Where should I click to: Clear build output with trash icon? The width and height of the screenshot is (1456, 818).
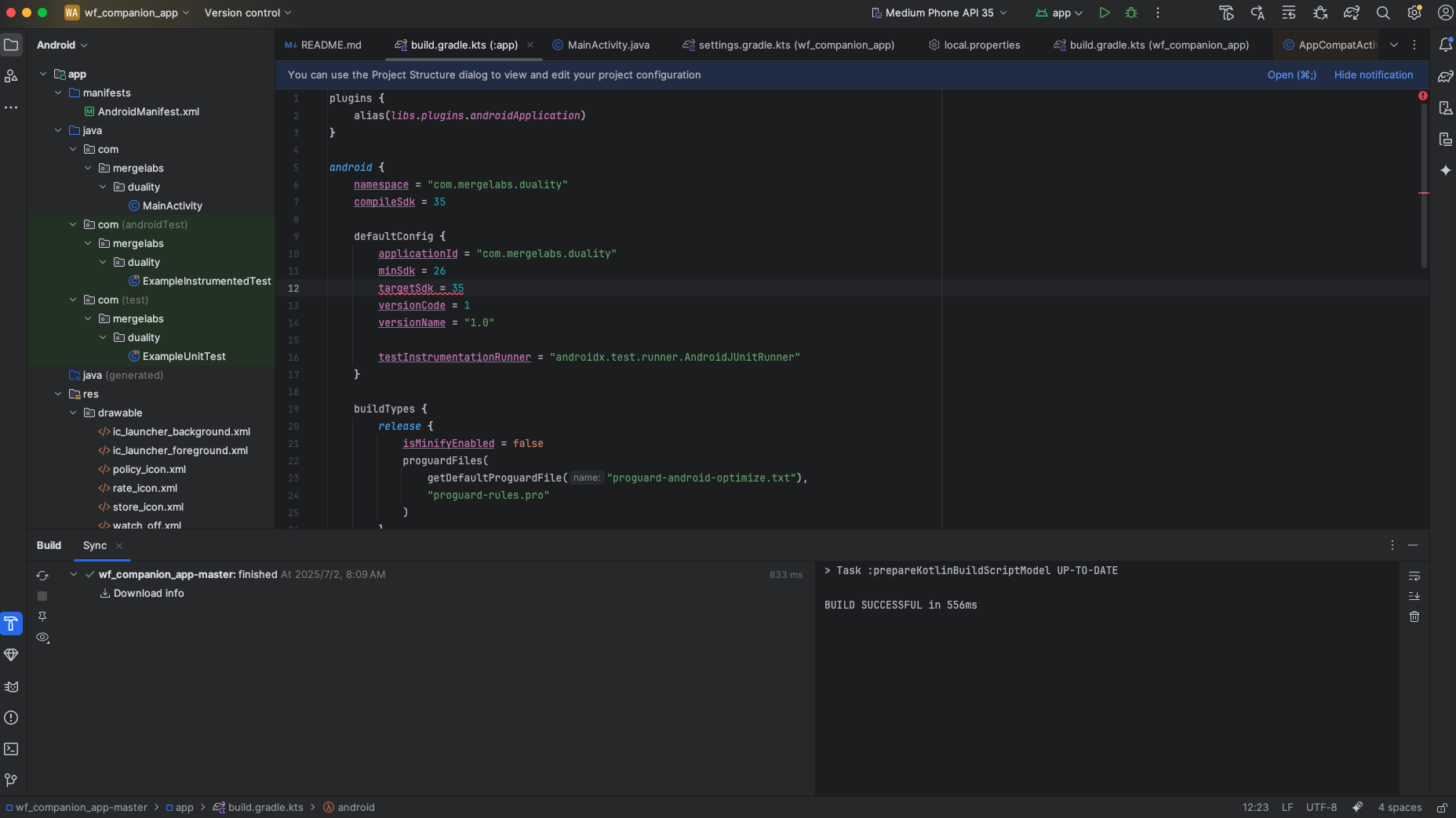1414,616
